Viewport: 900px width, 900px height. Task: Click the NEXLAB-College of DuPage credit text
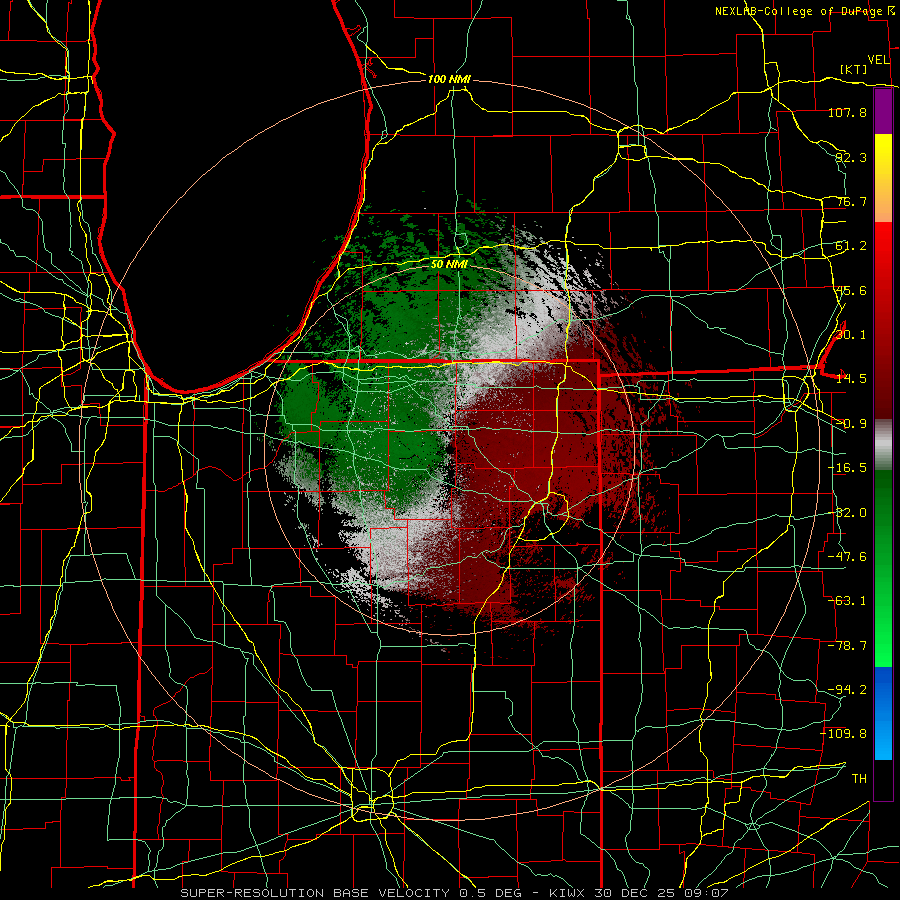(800, 11)
